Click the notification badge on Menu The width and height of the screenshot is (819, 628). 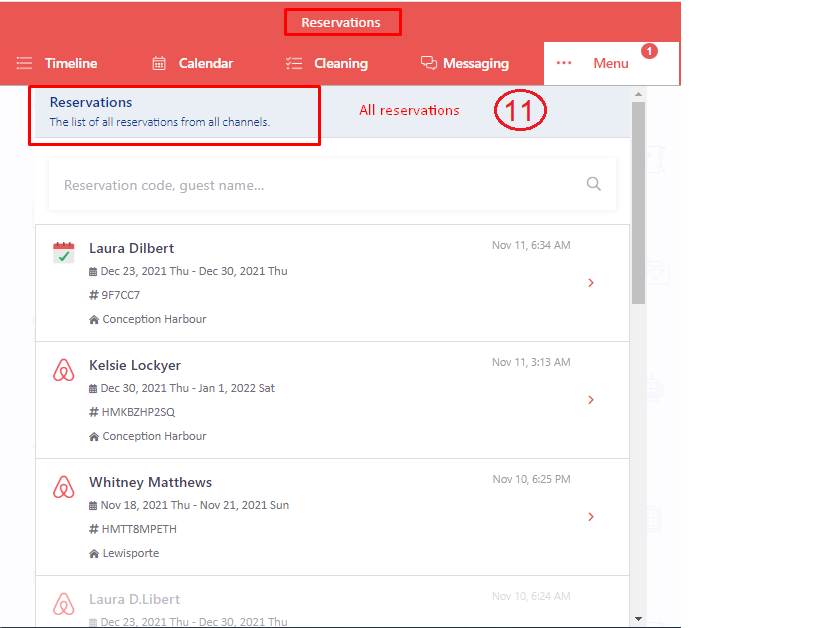(x=649, y=51)
